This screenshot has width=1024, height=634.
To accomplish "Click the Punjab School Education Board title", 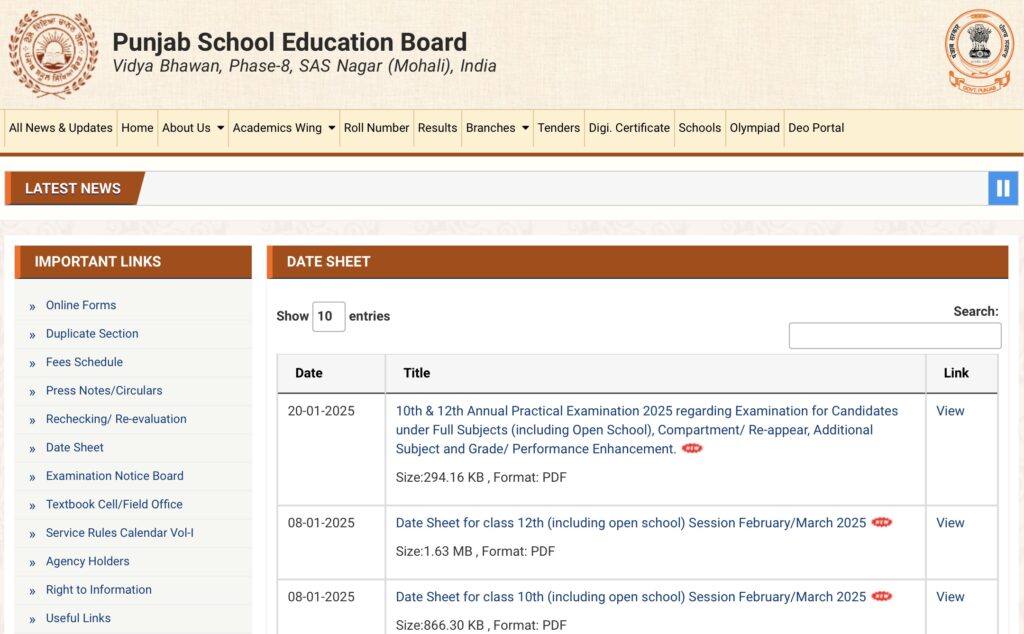I will (x=289, y=42).
